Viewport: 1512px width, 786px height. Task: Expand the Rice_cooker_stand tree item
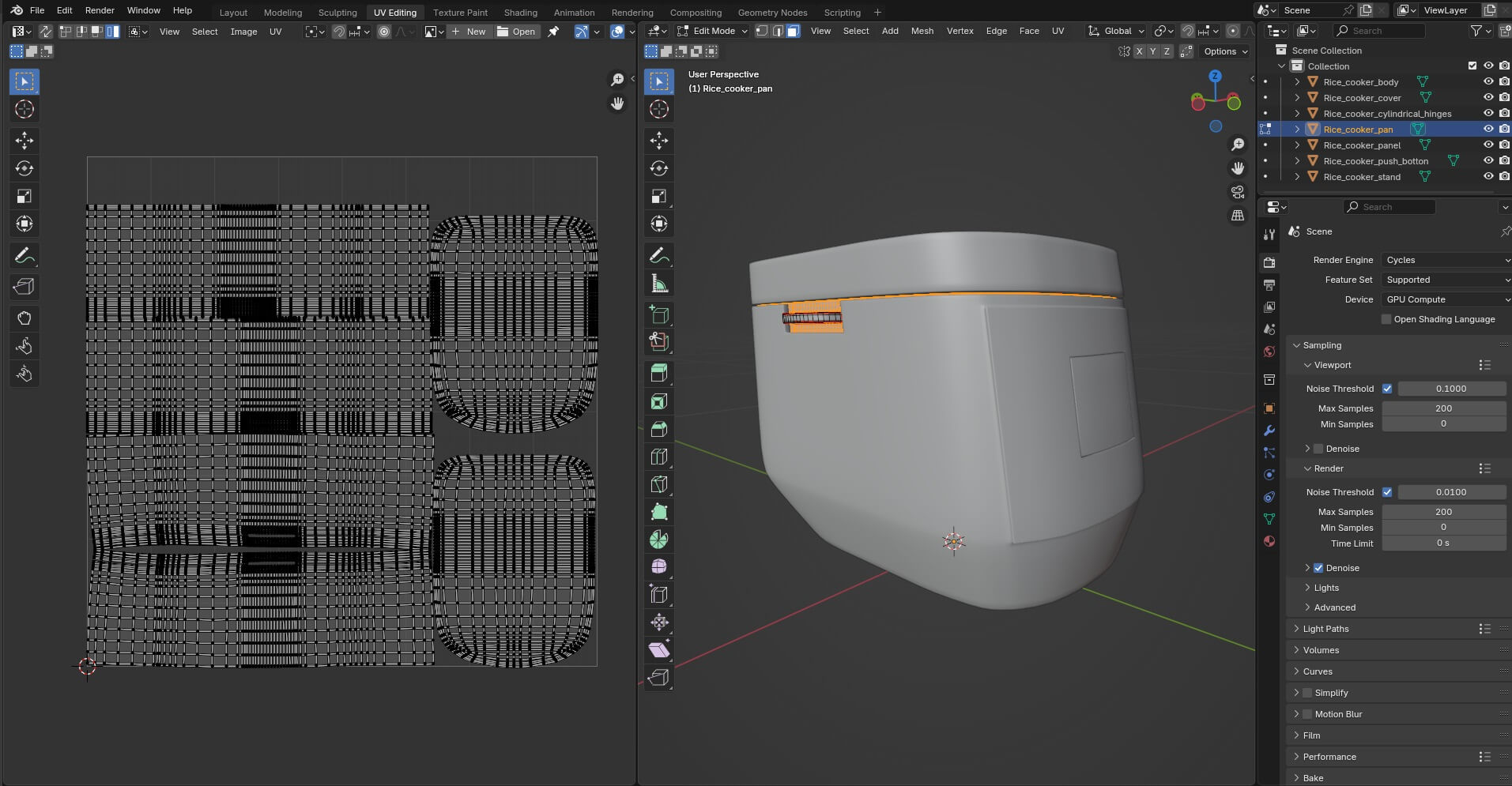(x=1297, y=177)
